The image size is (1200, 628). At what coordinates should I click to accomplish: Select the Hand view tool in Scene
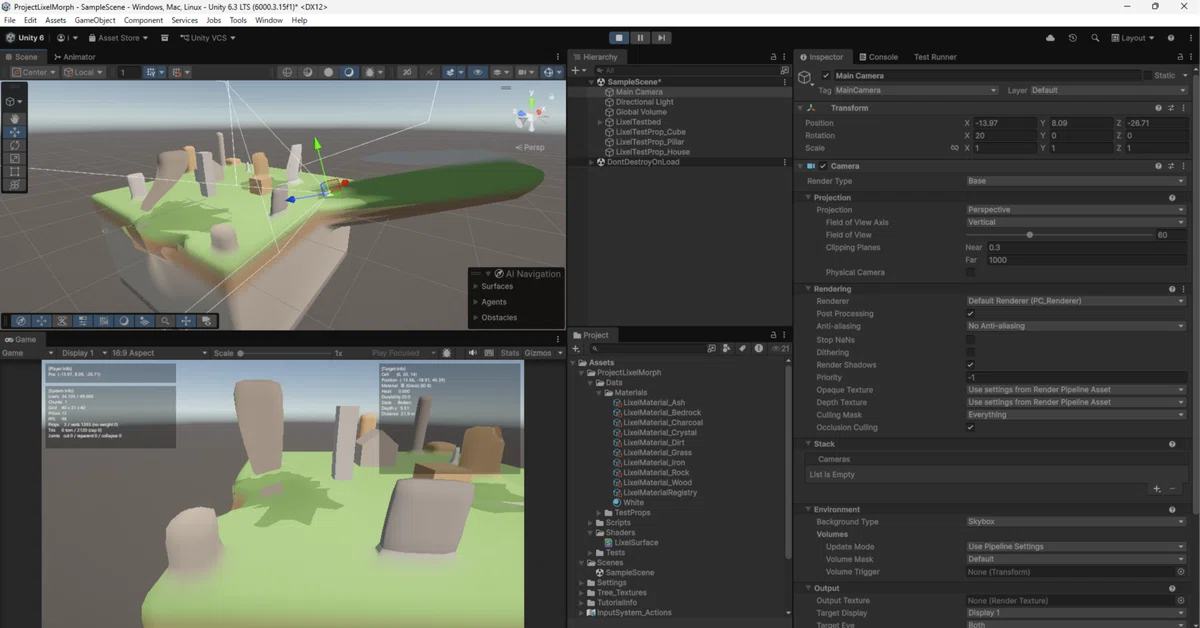coord(14,118)
